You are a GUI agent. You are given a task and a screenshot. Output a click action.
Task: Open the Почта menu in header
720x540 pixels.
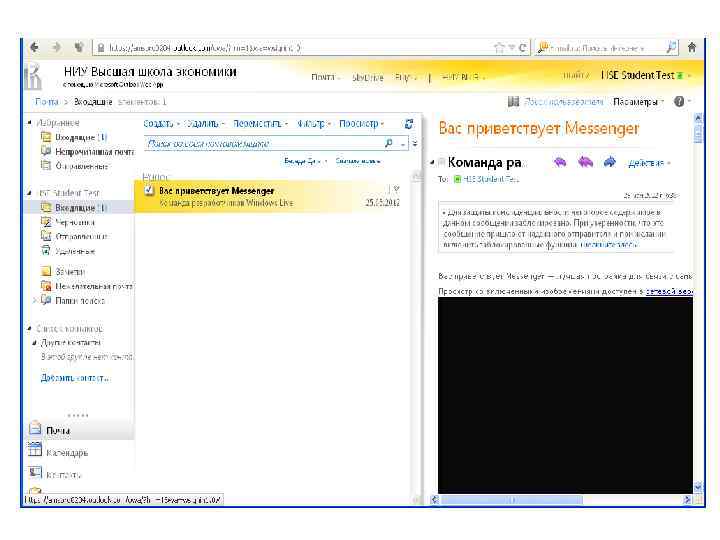(x=326, y=77)
